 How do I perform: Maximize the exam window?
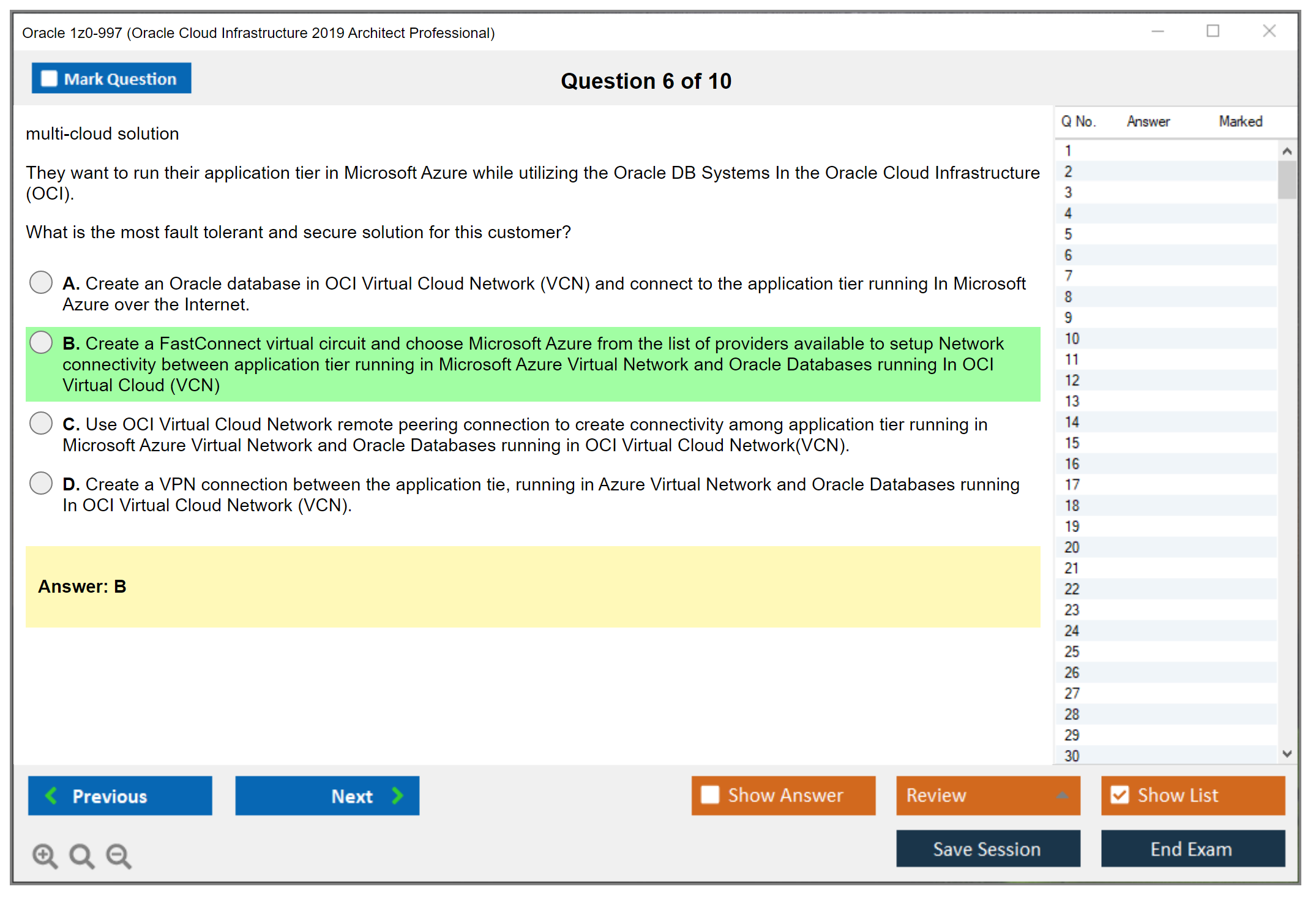(x=1213, y=31)
